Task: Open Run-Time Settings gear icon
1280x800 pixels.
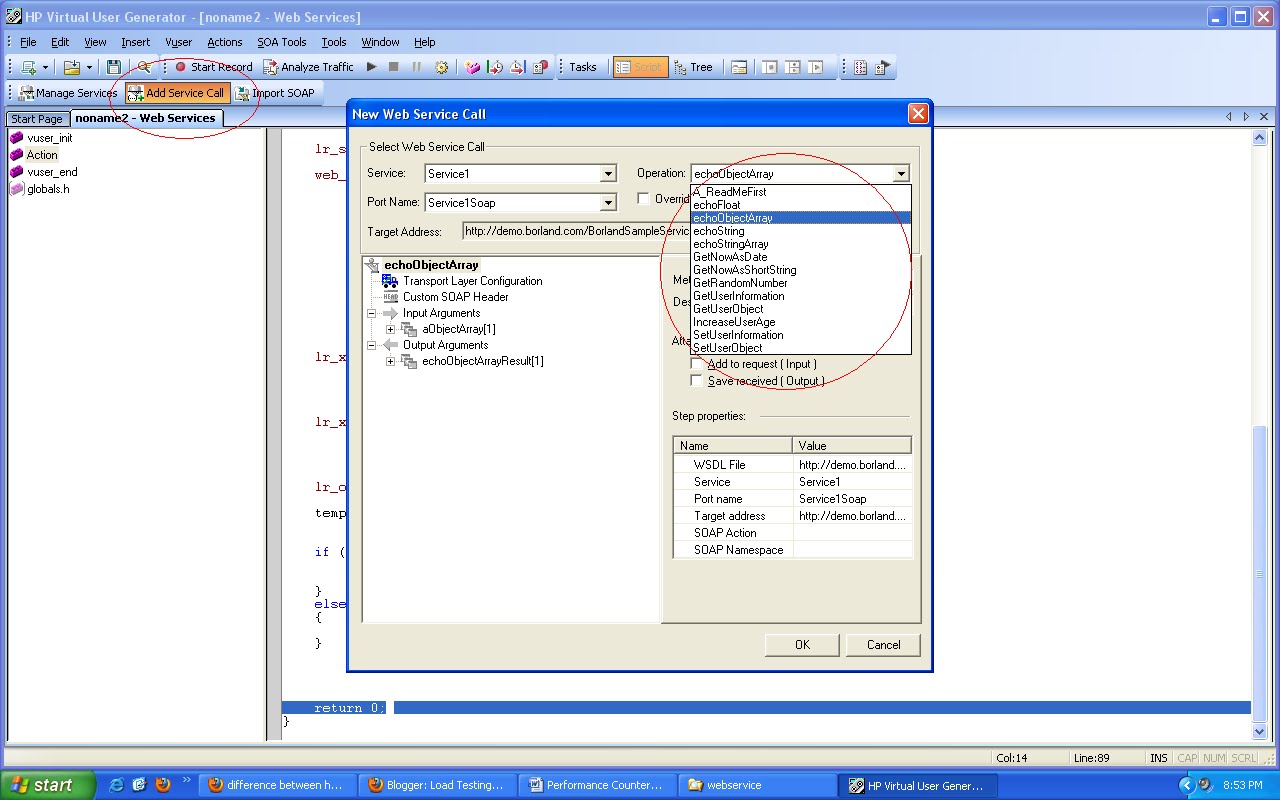Action: point(441,67)
